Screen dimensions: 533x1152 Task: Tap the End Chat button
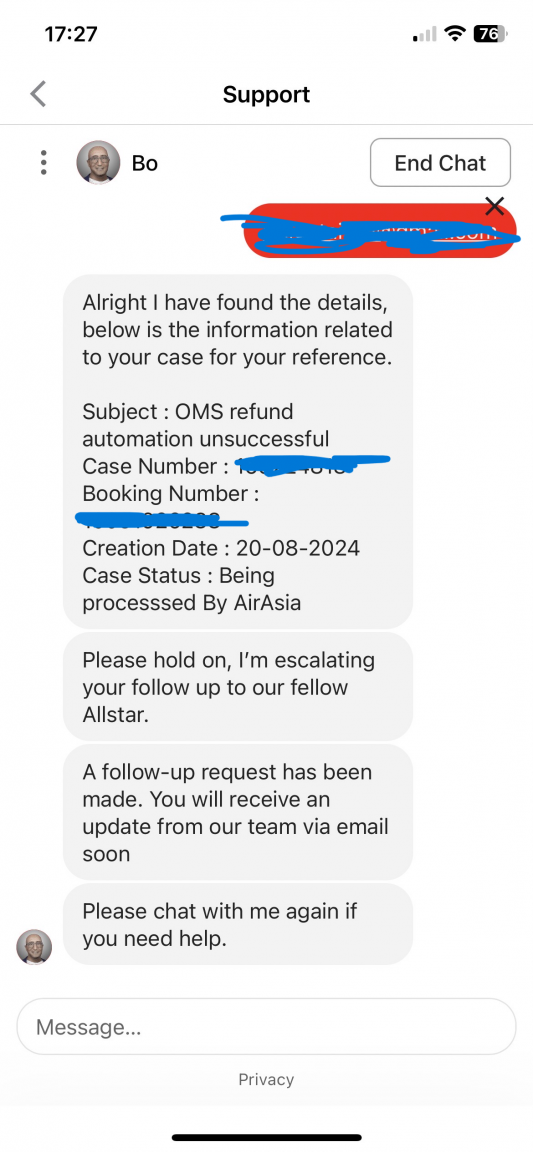[440, 162]
